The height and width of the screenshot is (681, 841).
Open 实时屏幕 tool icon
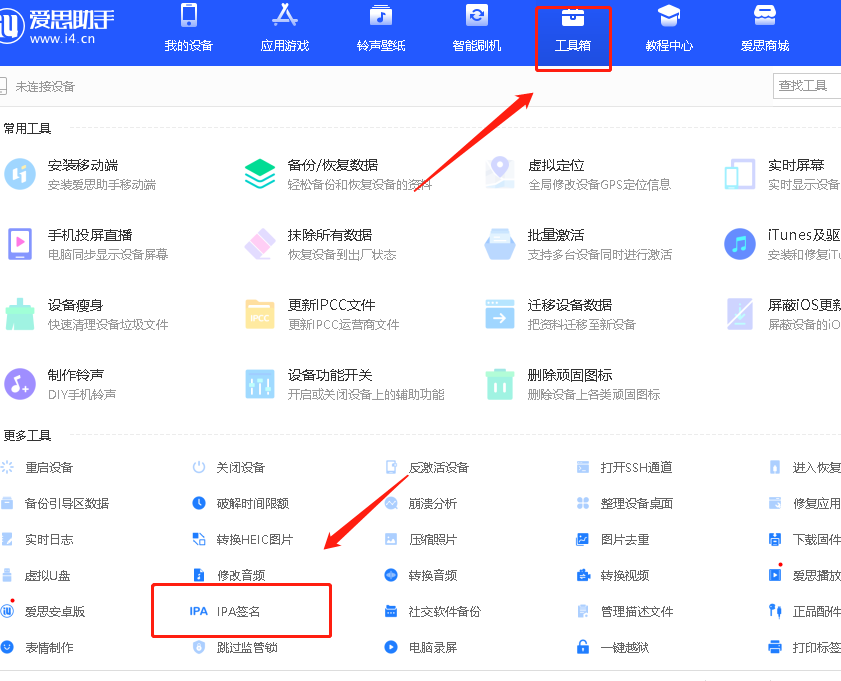(740, 174)
